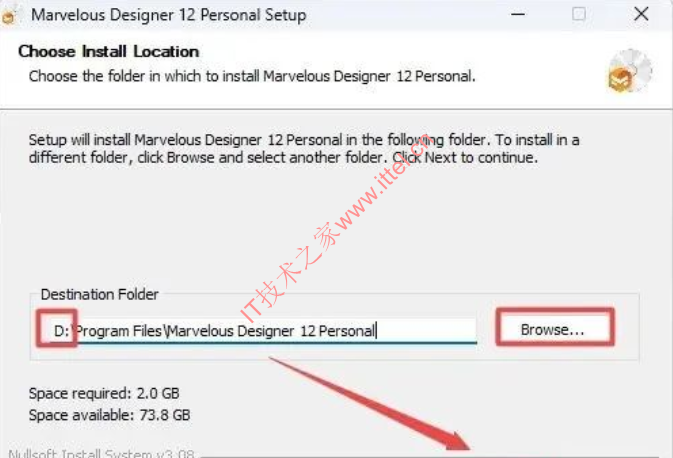
Task: Place cursor after 'Personal' in the path field
Action: (x=376, y=331)
